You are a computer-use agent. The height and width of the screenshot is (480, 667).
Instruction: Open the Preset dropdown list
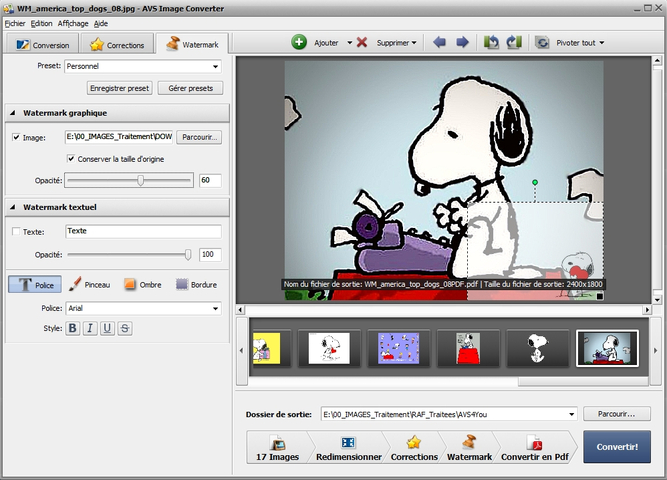pos(215,67)
